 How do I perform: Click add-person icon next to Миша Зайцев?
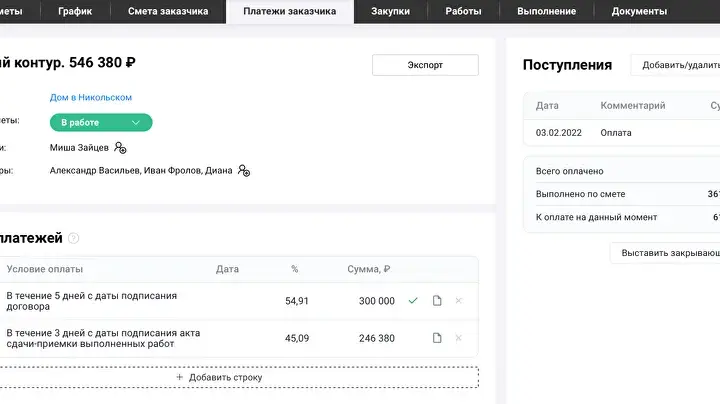[120, 148]
